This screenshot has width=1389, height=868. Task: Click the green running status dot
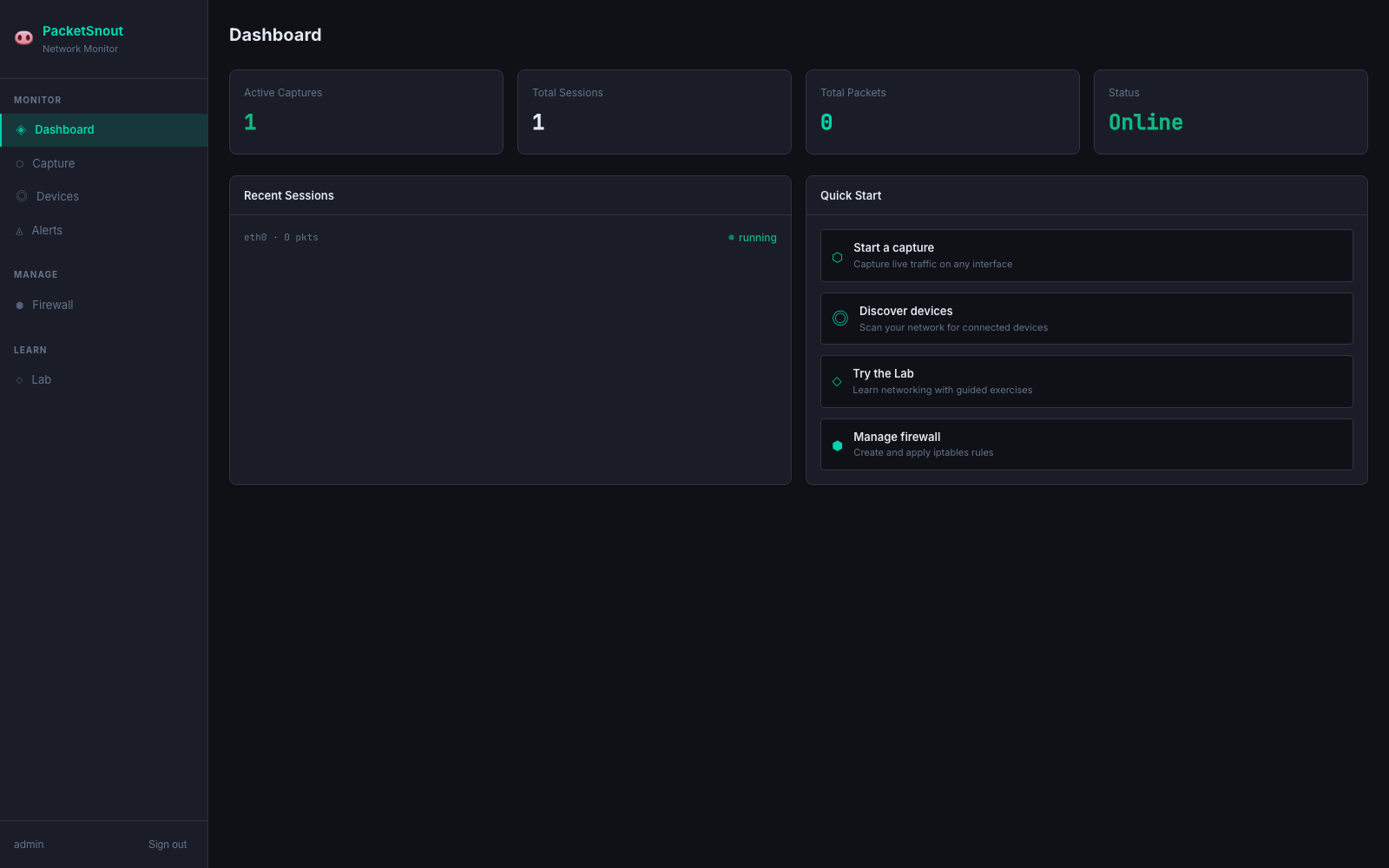tap(731, 237)
